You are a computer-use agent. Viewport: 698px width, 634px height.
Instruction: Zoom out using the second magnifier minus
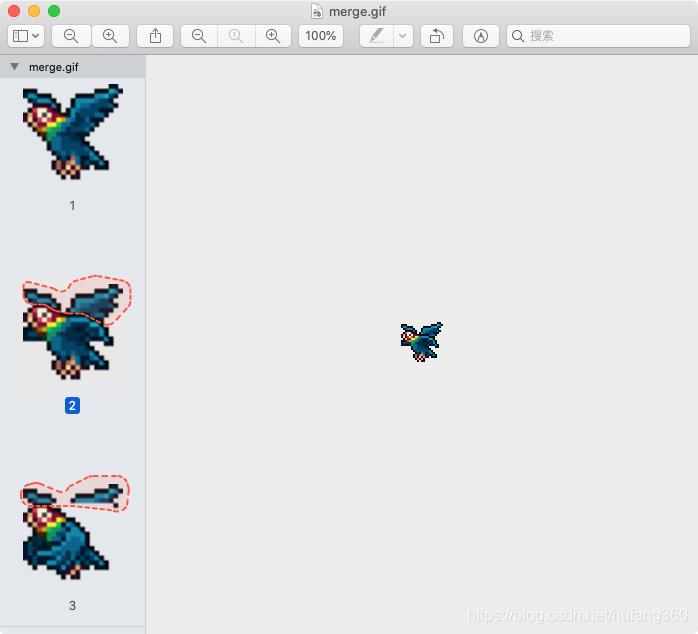(x=199, y=36)
